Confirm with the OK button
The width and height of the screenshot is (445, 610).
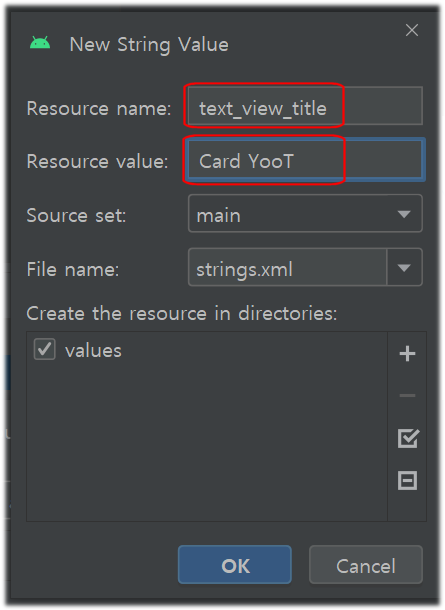pos(235,564)
